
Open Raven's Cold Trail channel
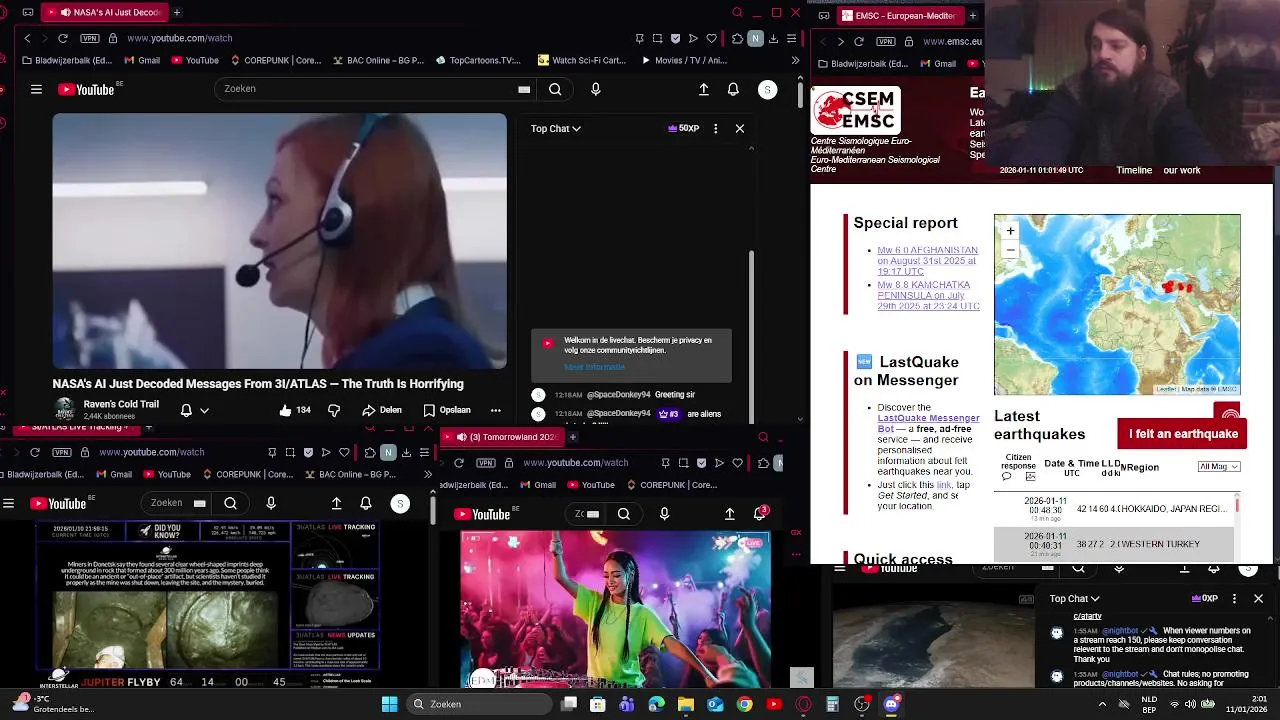coord(121,404)
